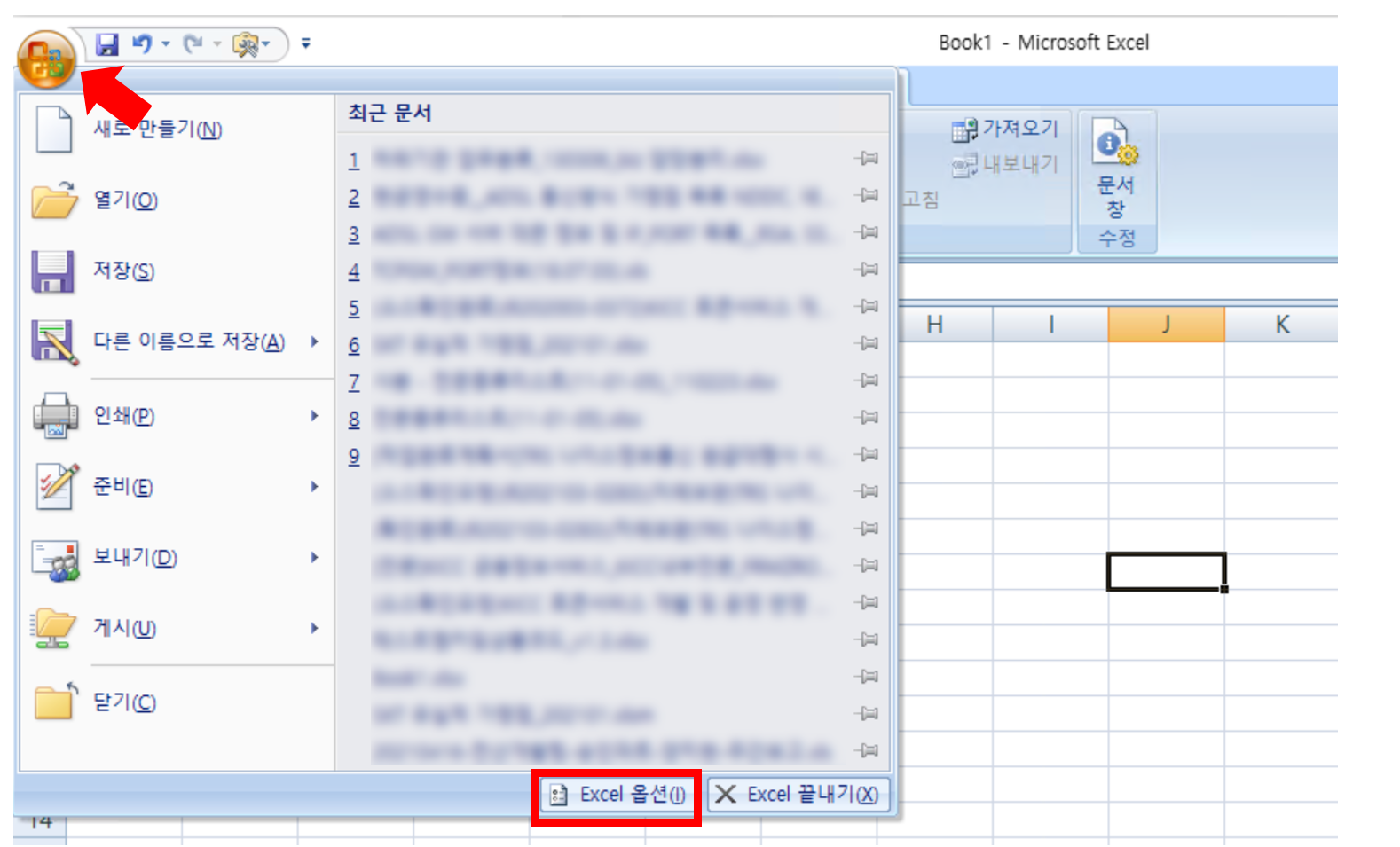Click the Excel 옵션(I) button

click(x=617, y=795)
